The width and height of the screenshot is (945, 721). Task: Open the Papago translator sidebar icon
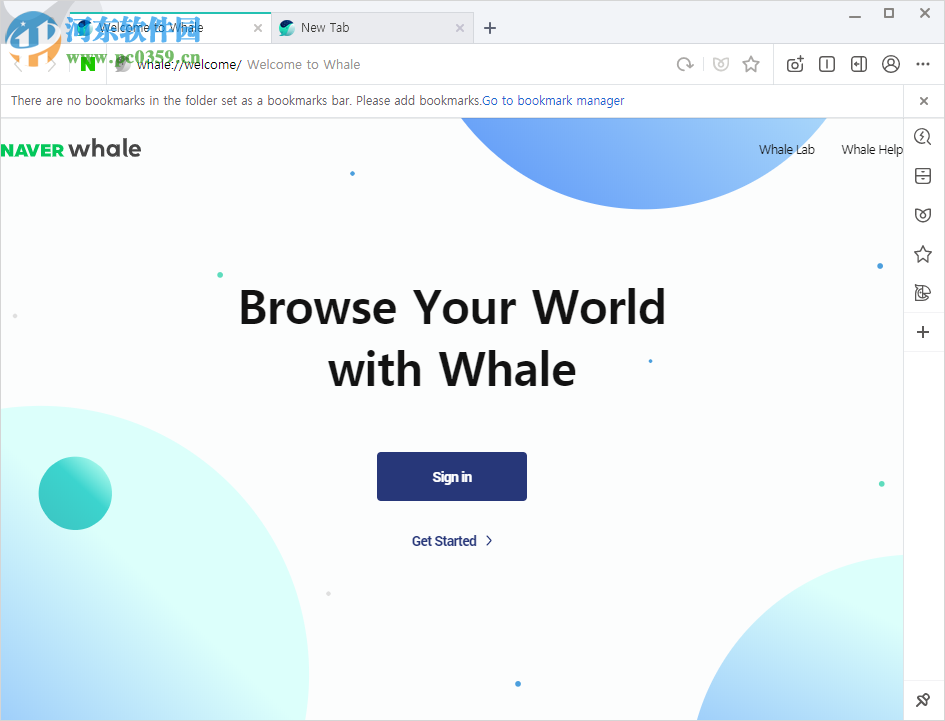[922, 293]
